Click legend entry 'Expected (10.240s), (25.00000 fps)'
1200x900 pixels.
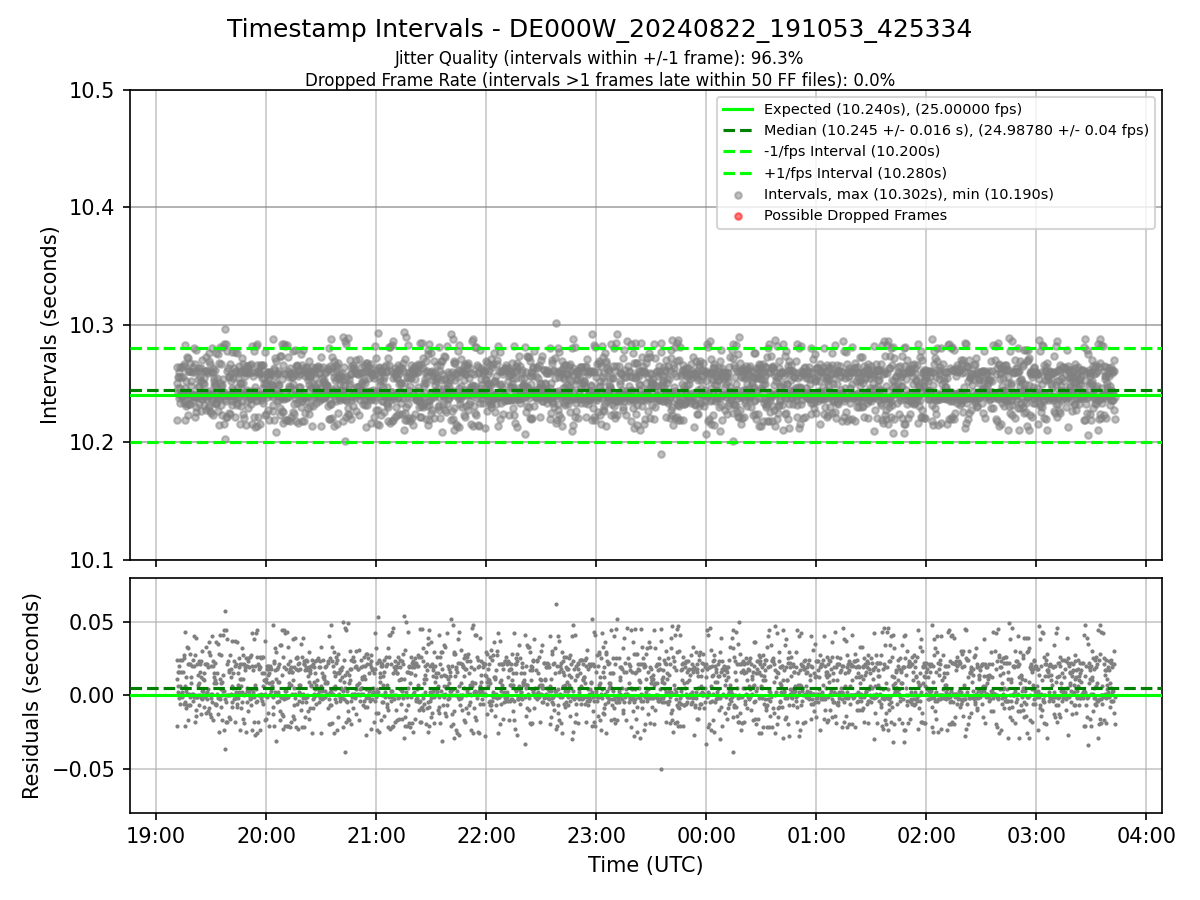(x=893, y=109)
